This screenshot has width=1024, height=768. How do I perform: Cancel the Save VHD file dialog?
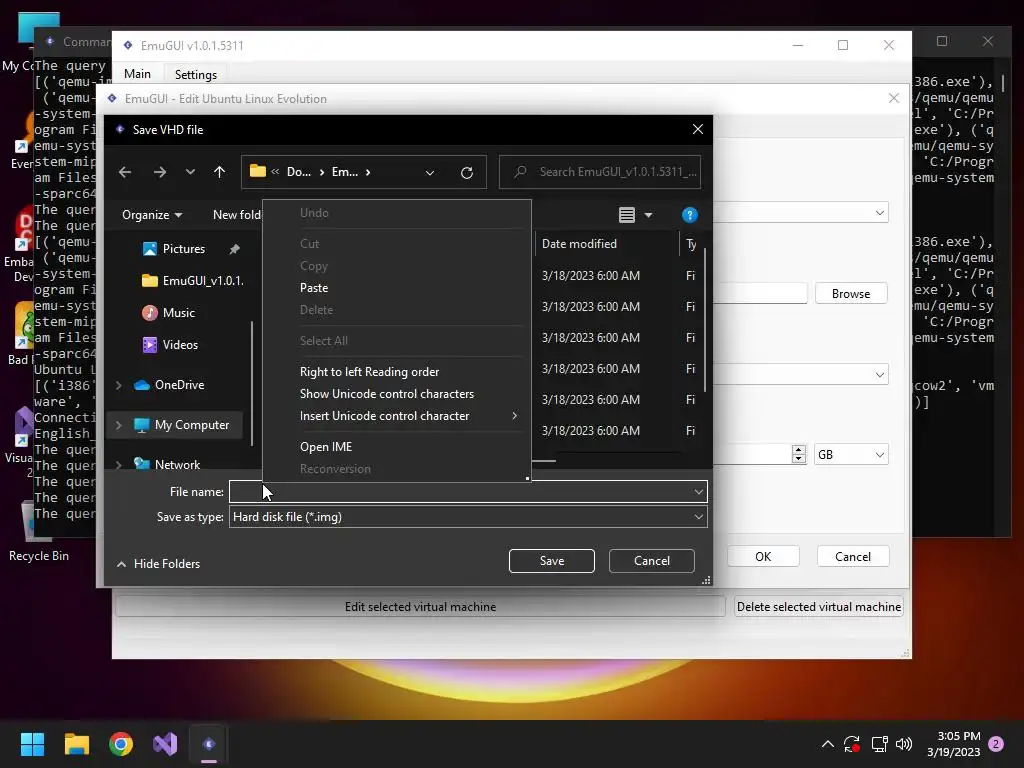point(652,561)
